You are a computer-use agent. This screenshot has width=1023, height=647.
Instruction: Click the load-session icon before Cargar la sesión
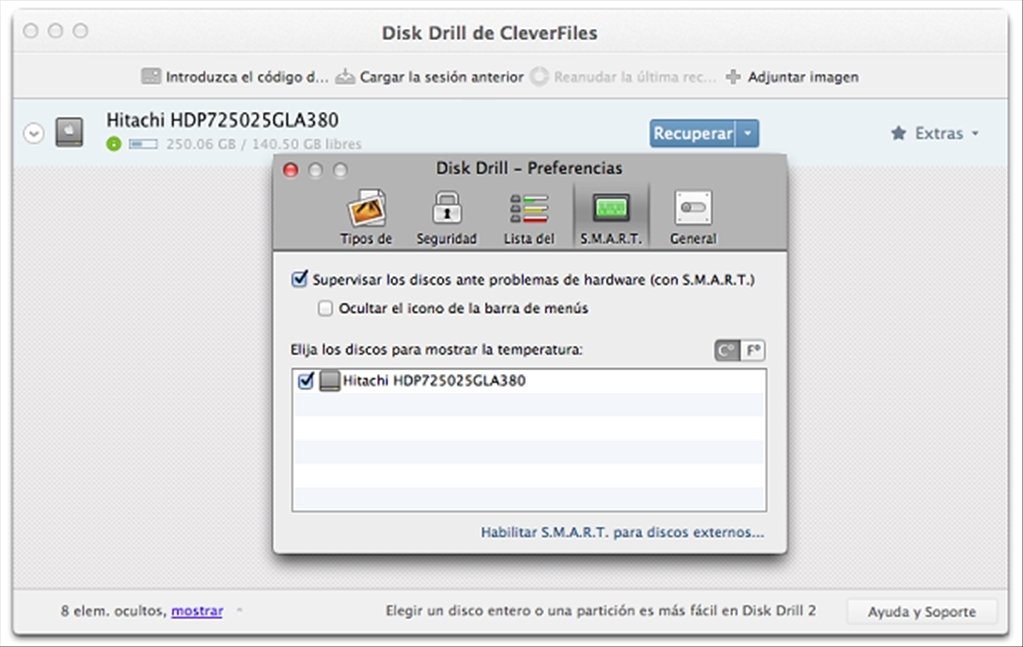click(345, 77)
